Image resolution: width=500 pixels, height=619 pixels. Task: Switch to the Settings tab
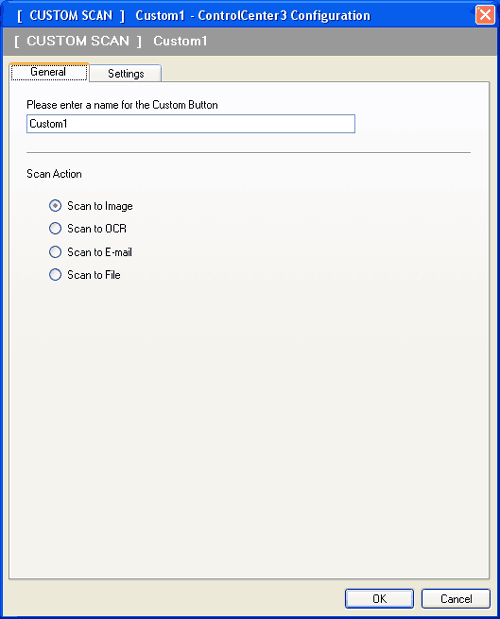[125, 73]
